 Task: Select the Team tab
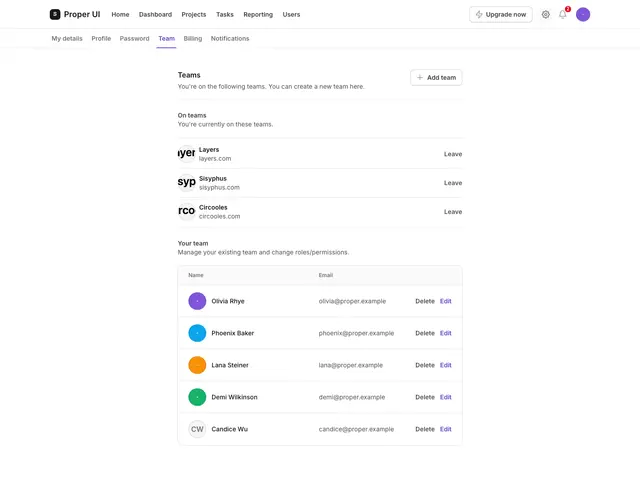click(x=167, y=38)
